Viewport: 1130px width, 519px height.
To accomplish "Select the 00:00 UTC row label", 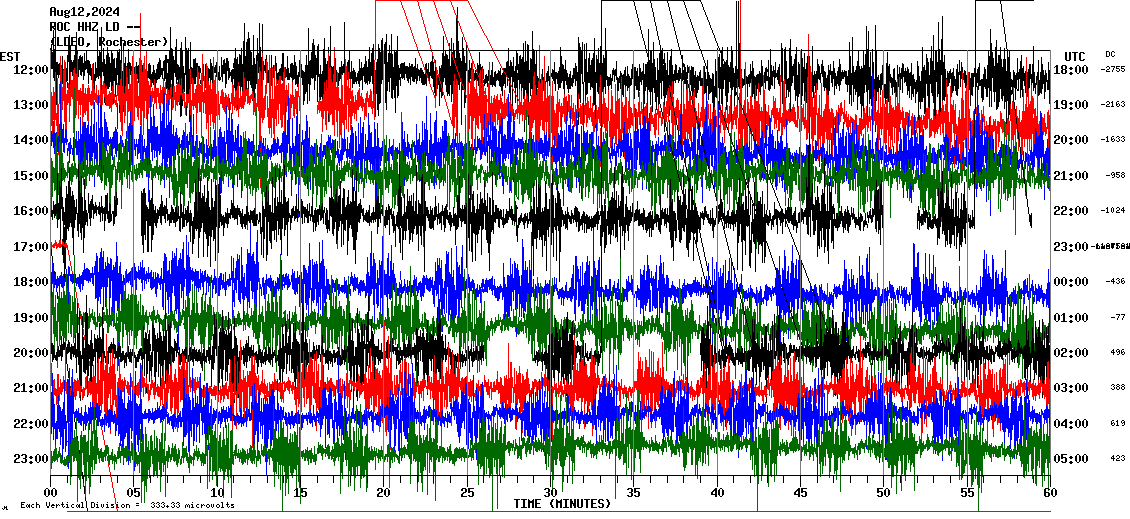I will (1072, 282).
